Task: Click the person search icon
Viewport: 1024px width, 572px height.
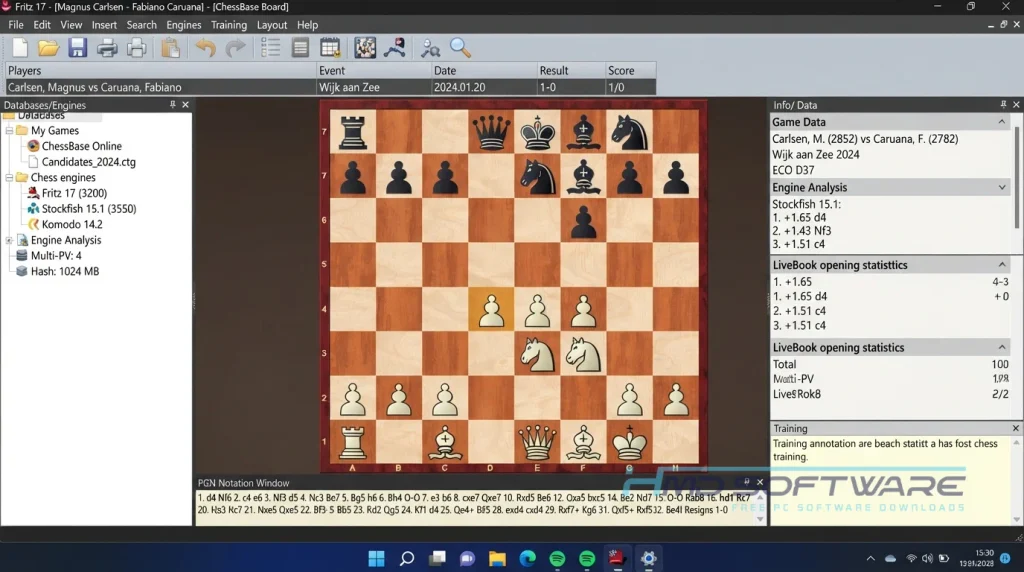Action: (x=430, y=48)
